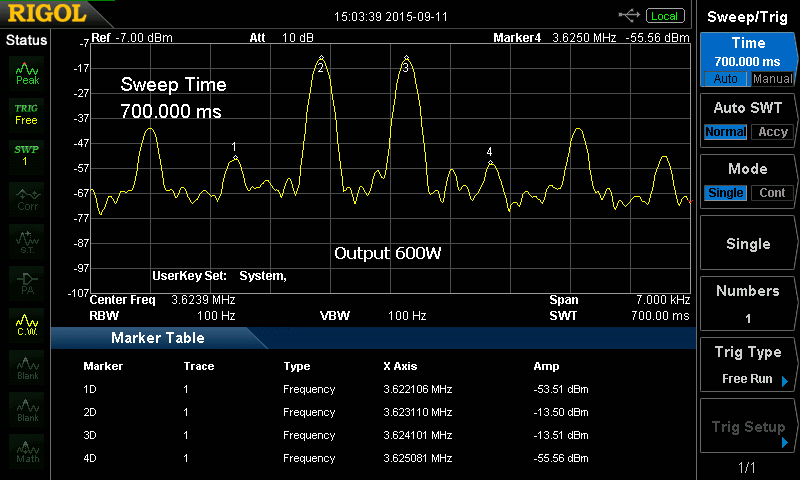Screen dimensions: 800x480
Task: Click the Peak status icon
Action: point(27,72)
